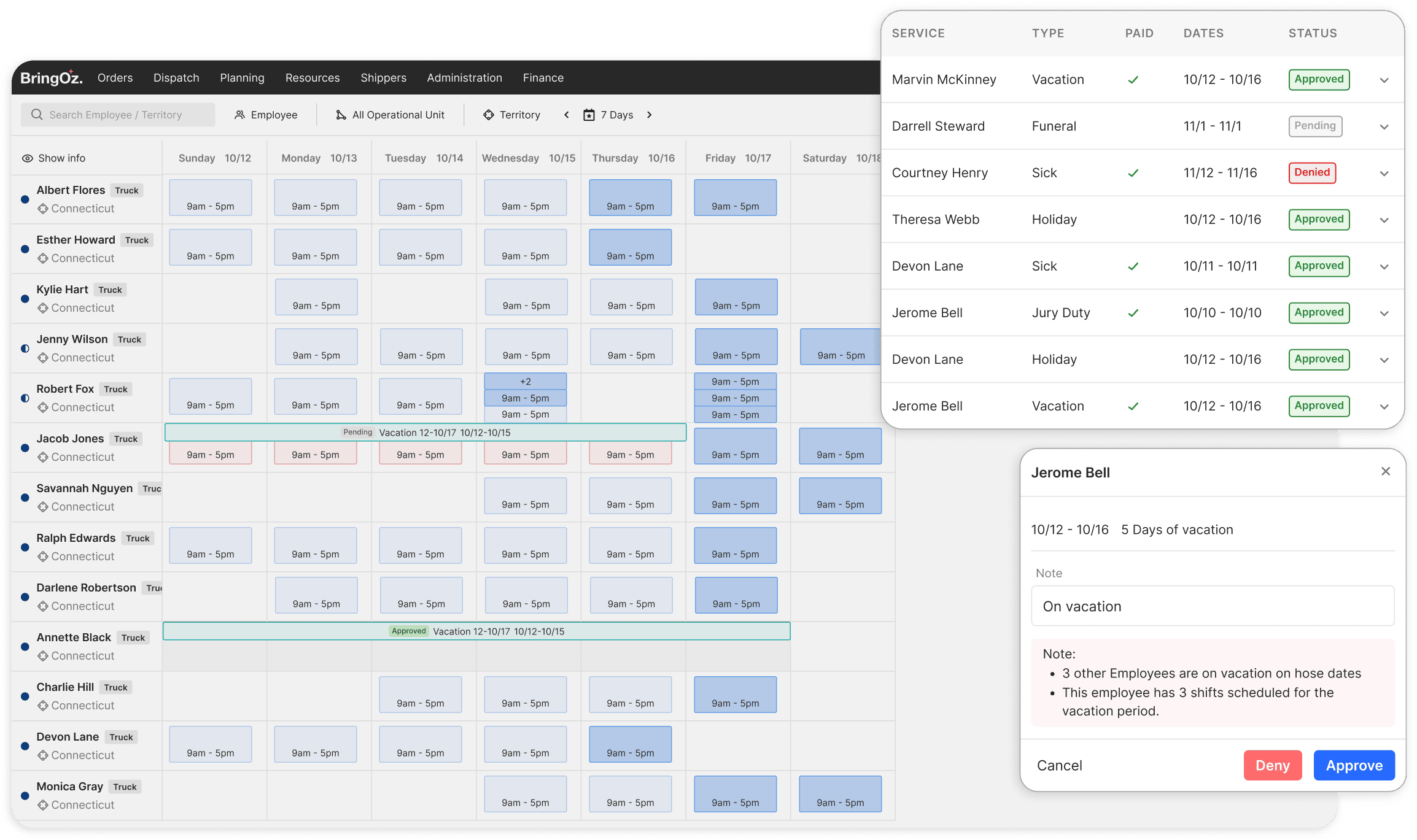Click territory icon under Kylie Hart

pyautogui.click(x=43, y=308)
